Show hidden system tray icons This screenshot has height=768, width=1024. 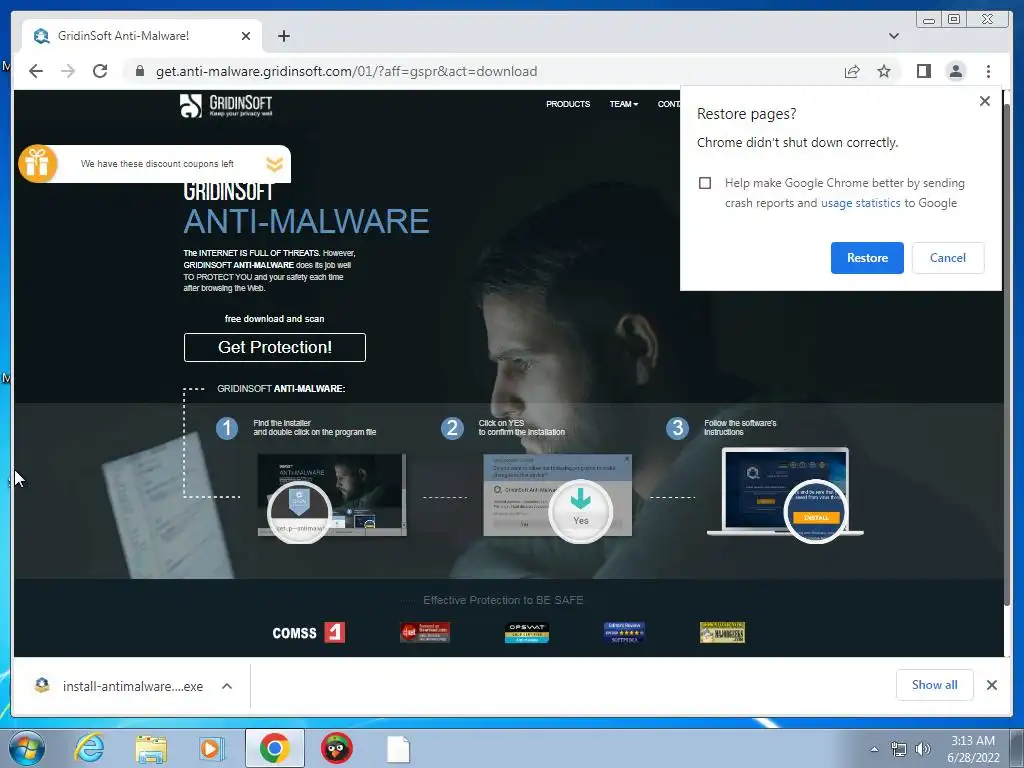pos(874,749)
